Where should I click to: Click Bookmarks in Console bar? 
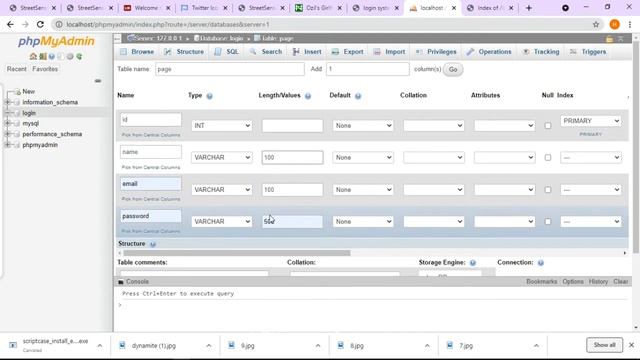541,282
